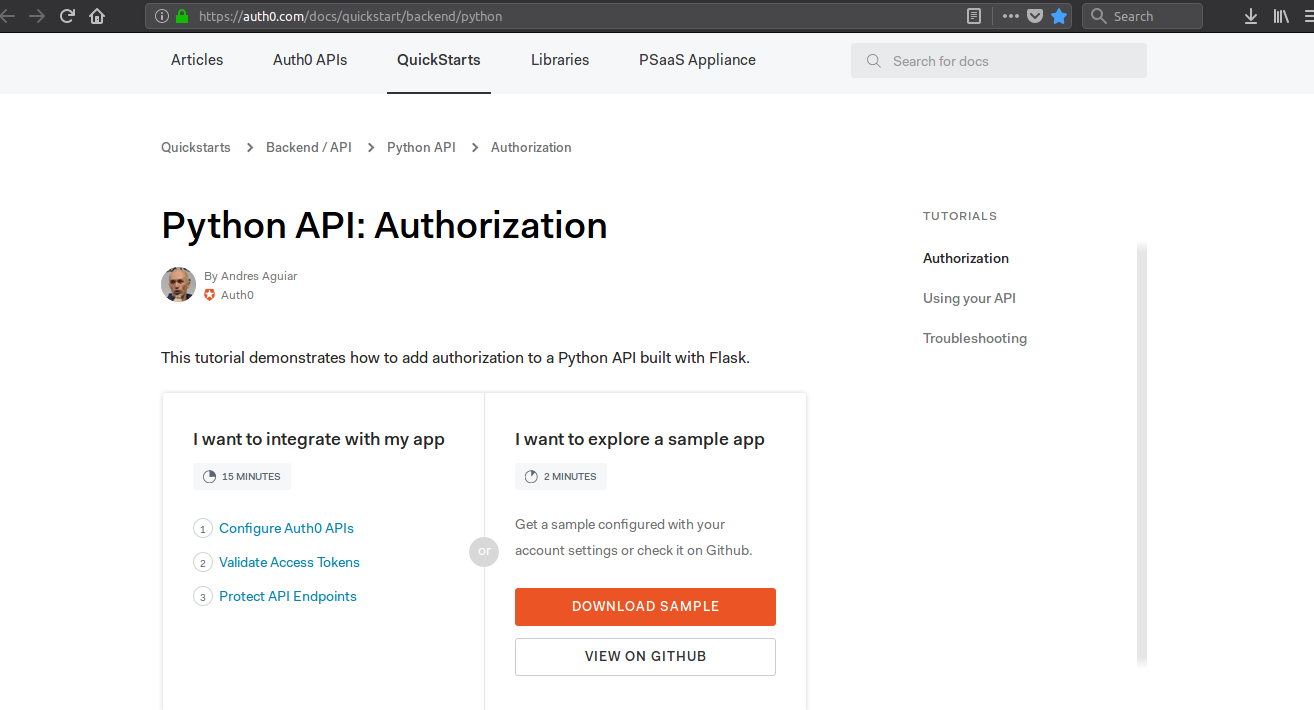Click step number 3 circle

pos(203,597)
